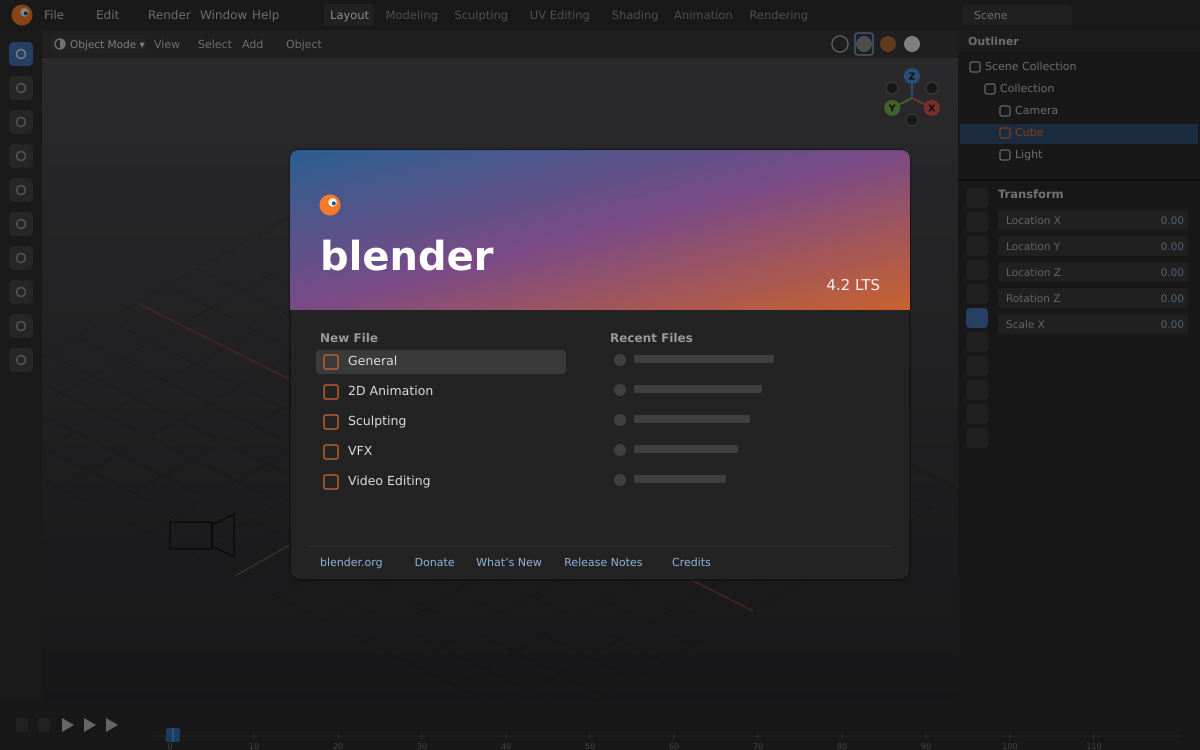Open the viewport View menu
The width and height of the screenshot is (1200, 750).
tap(167, 44)
